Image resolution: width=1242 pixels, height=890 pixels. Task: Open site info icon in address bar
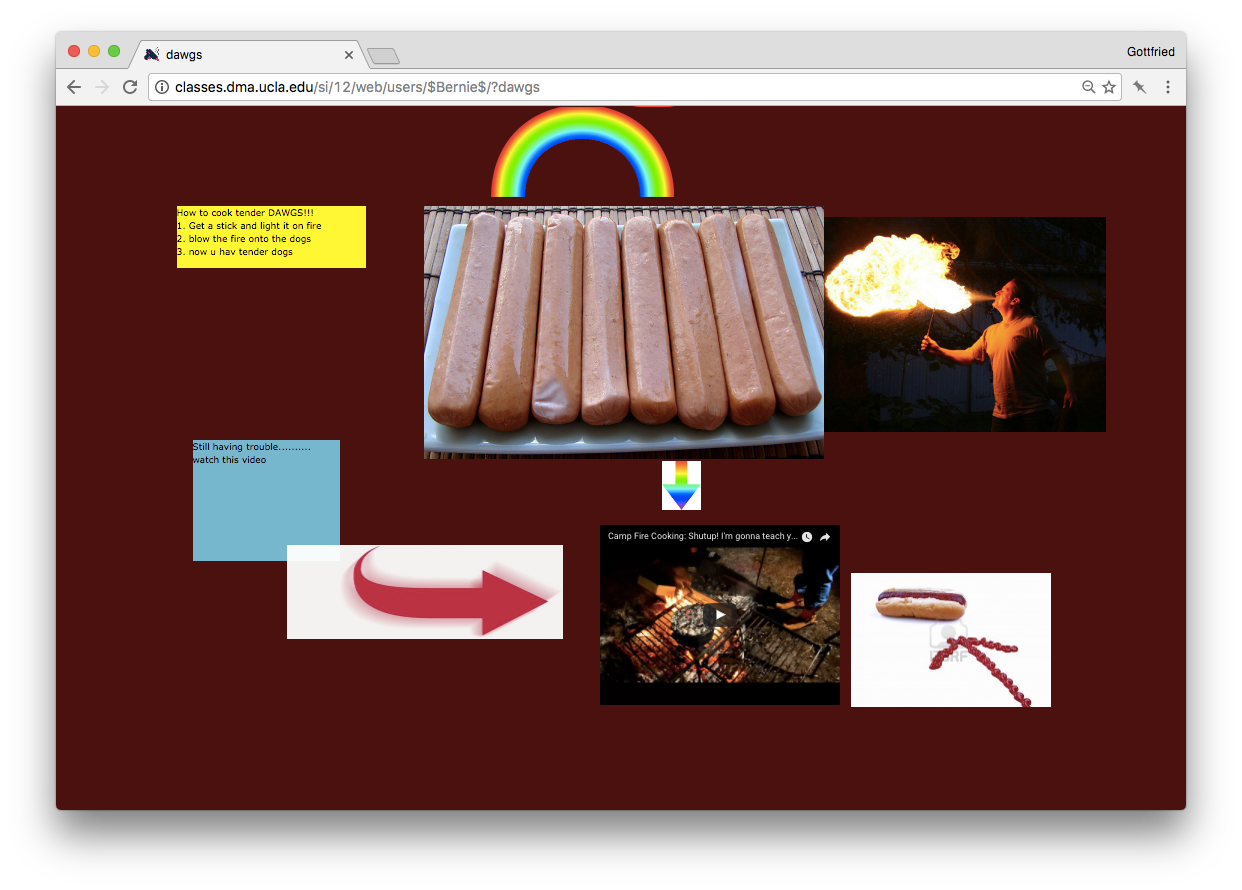click(162, 87)
